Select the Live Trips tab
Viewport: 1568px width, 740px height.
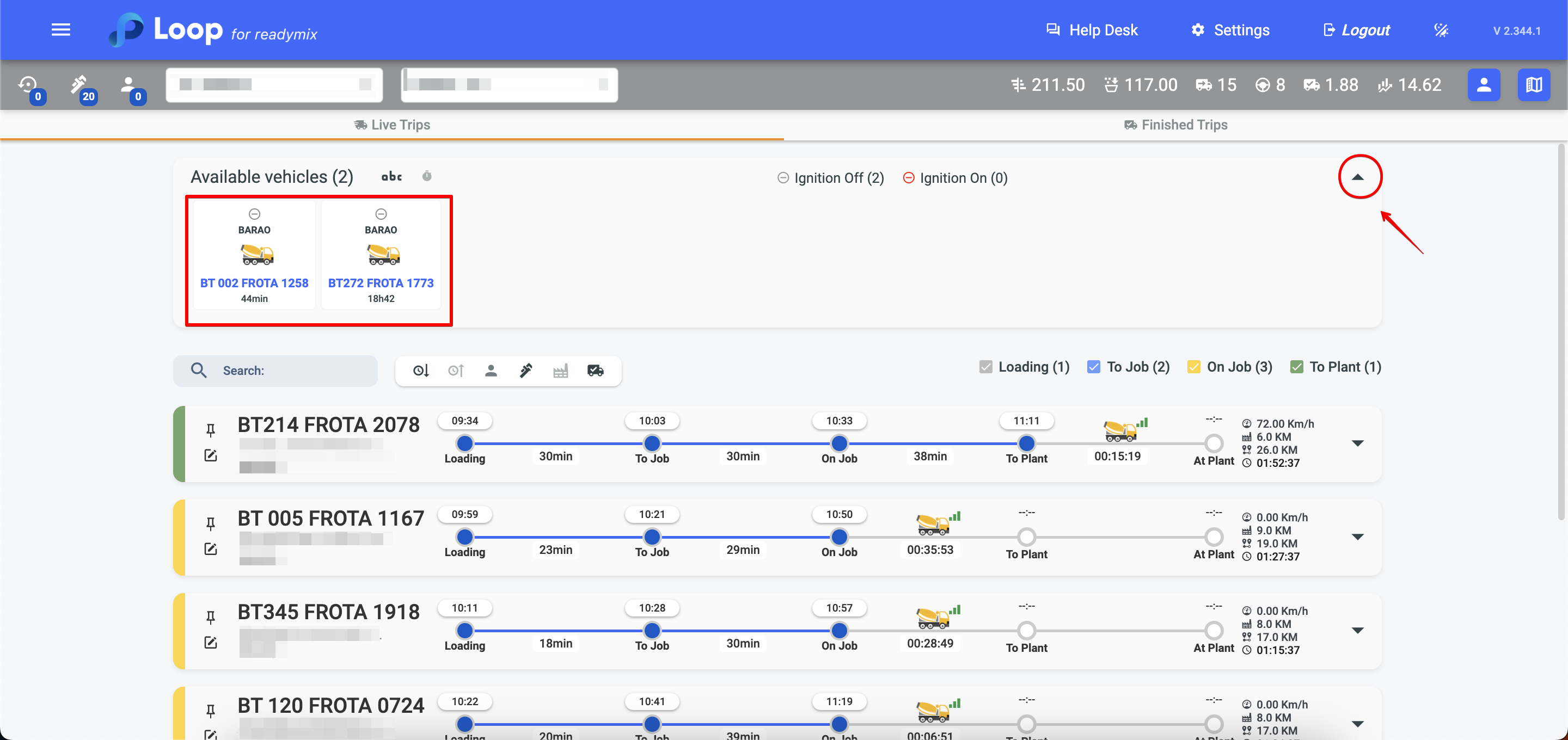tap(392, 125)
